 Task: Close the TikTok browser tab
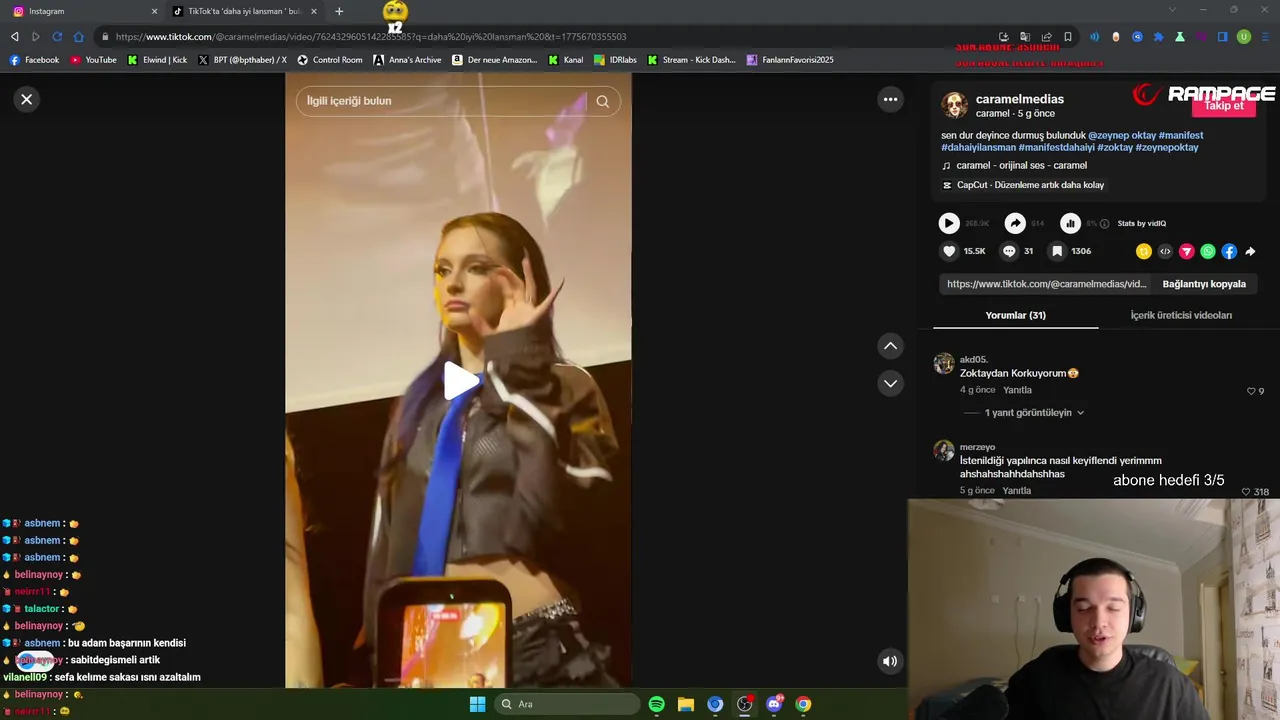(314, 11)
